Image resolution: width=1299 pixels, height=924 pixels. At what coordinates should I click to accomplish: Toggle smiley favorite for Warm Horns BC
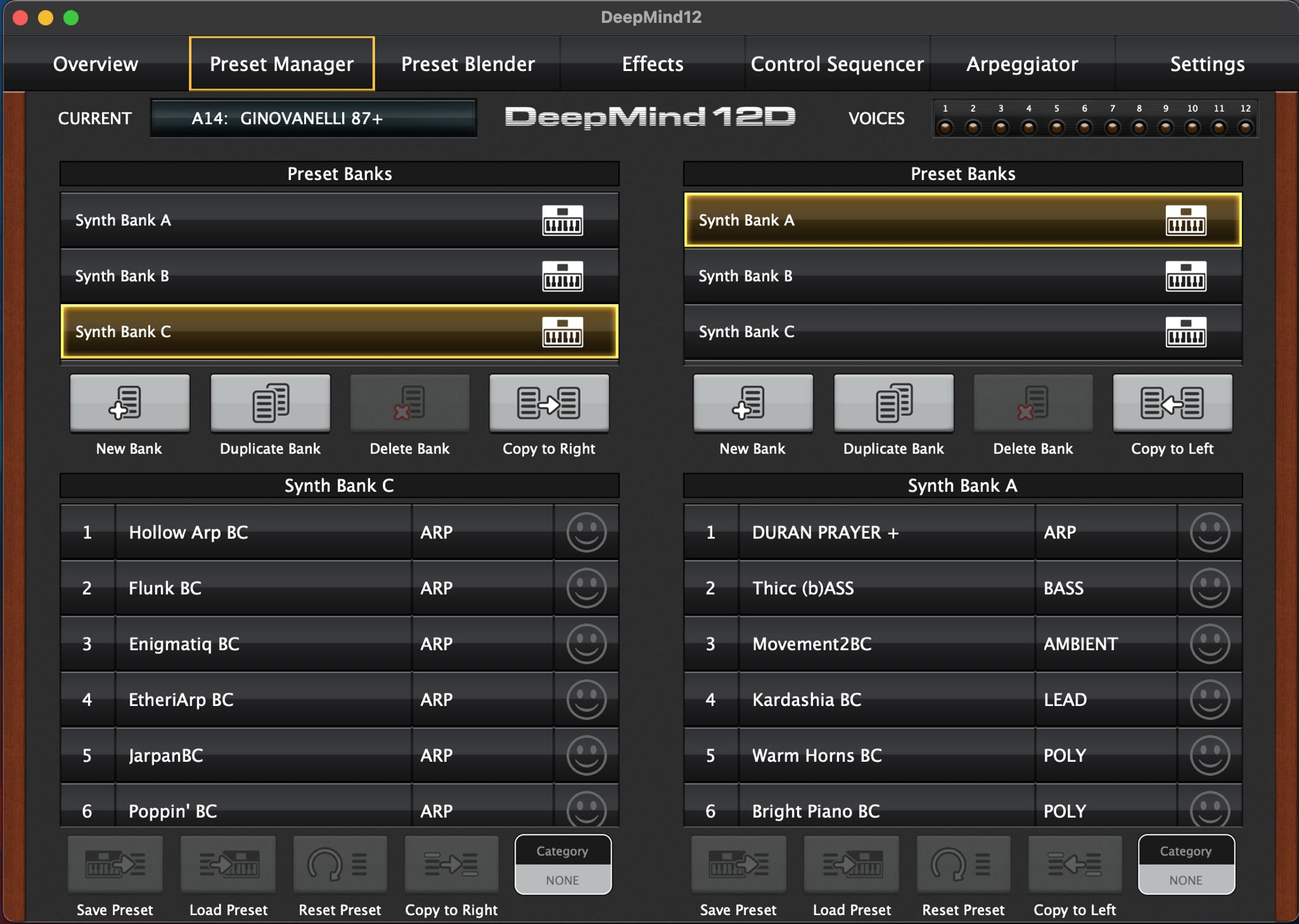tap(1209, 756)
